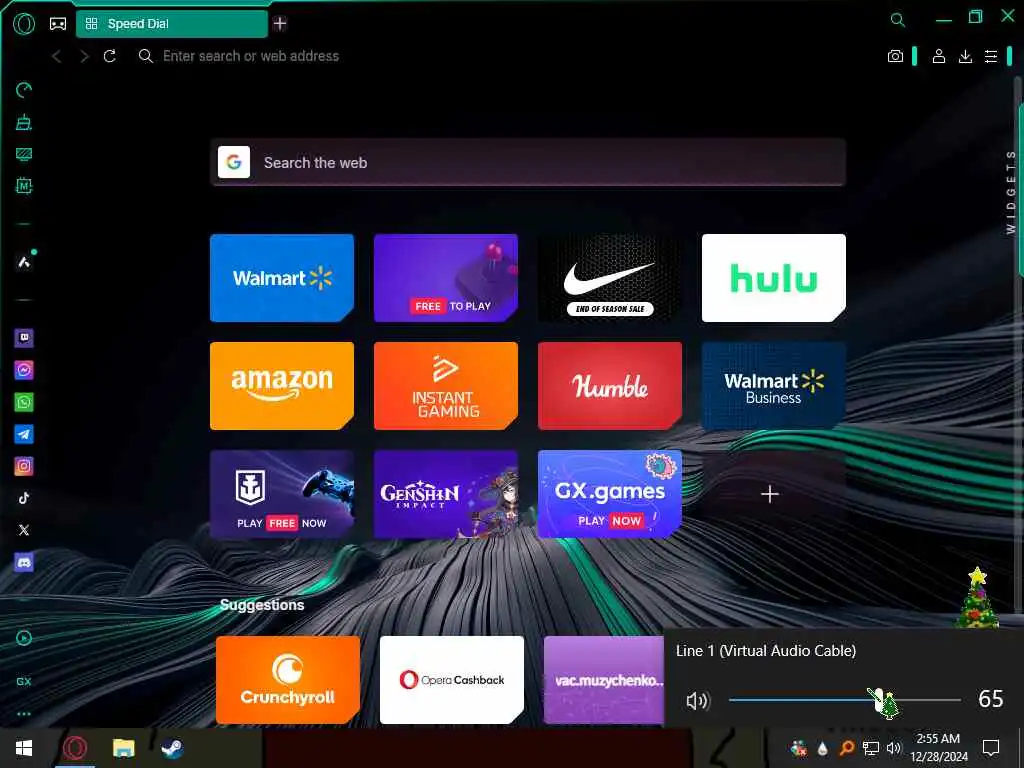Open Telegram in sidebar
The height and width of the screenshot is (768, 1024).
[24, 434]
